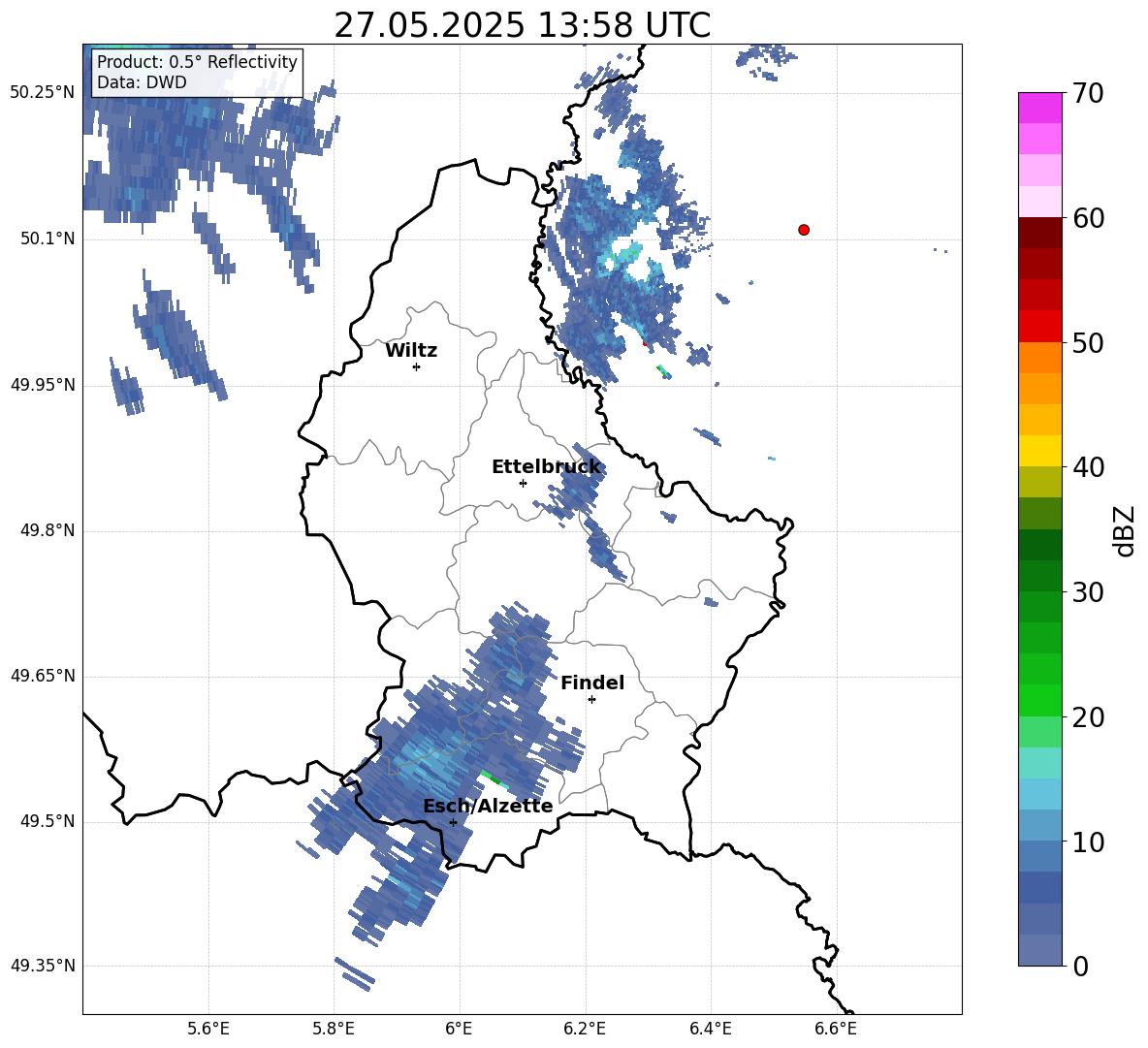The width and height of the screenshot is (1148, 1048).
Task: Click the colorbar tick label 20
Action: coord(1088,717)
